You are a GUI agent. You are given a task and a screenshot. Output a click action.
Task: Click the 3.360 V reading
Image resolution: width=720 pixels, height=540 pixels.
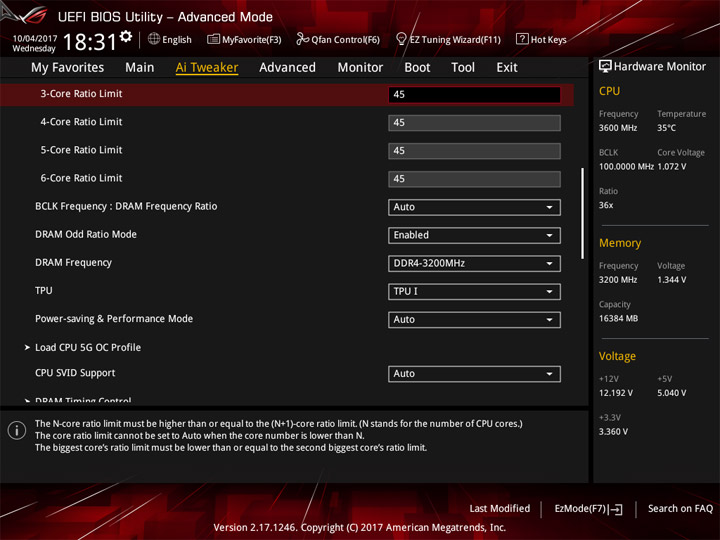point(613,432)
